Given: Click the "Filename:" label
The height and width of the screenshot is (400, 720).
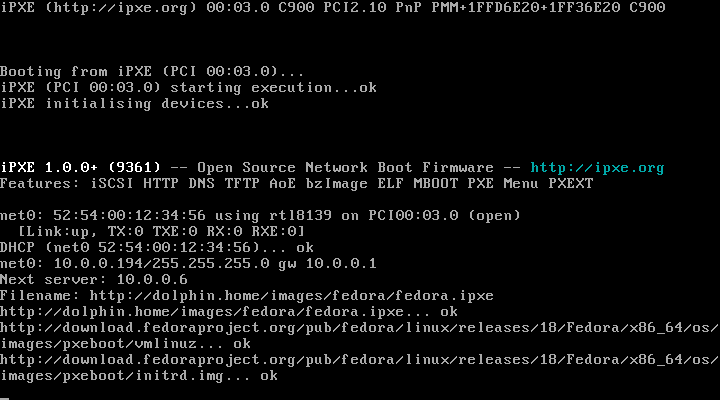Looking at the screenshot, I should (36, 296).
